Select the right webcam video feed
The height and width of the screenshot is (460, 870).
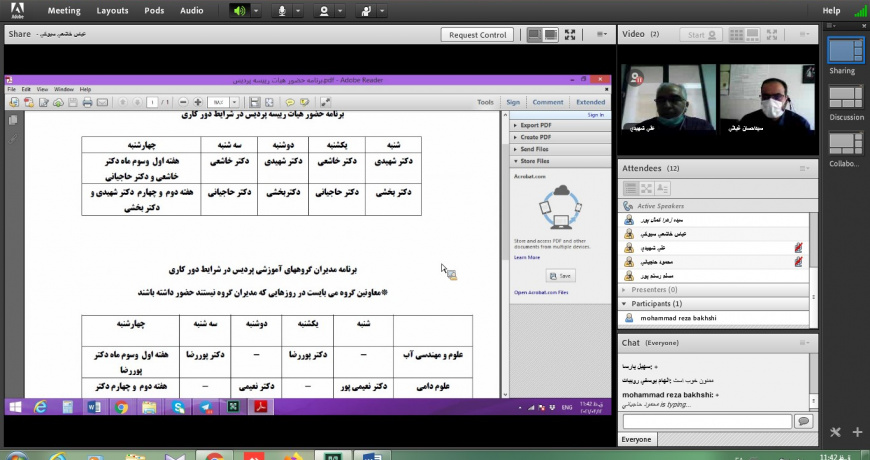[x=767, y=99]
